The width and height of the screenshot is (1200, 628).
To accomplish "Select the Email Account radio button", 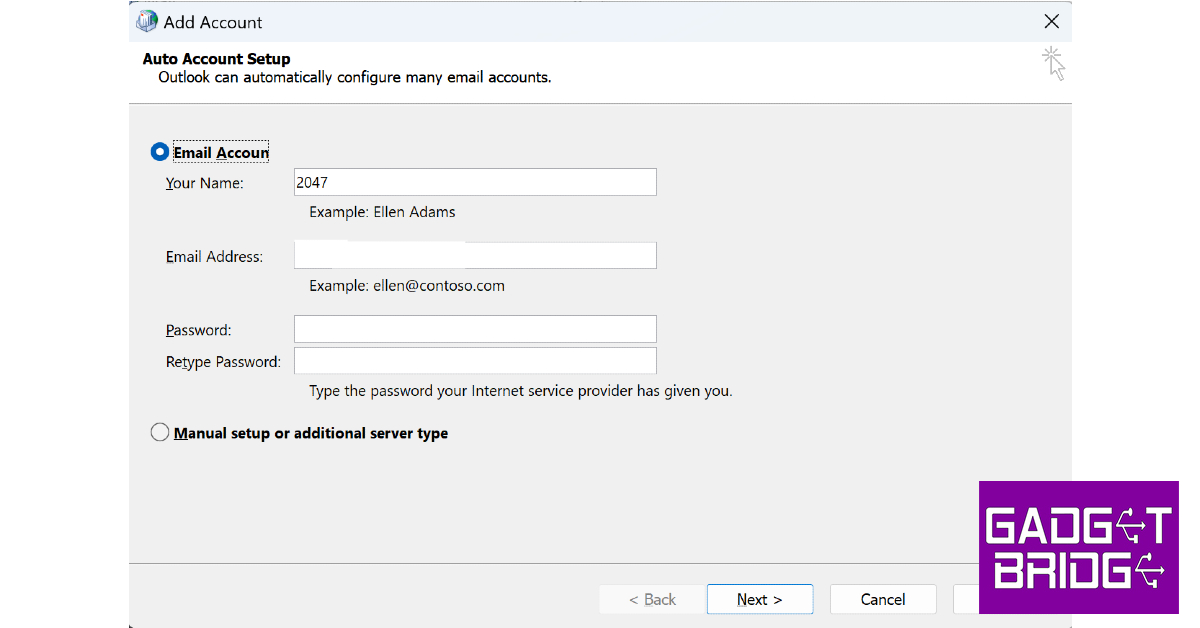I will (160, 152).
